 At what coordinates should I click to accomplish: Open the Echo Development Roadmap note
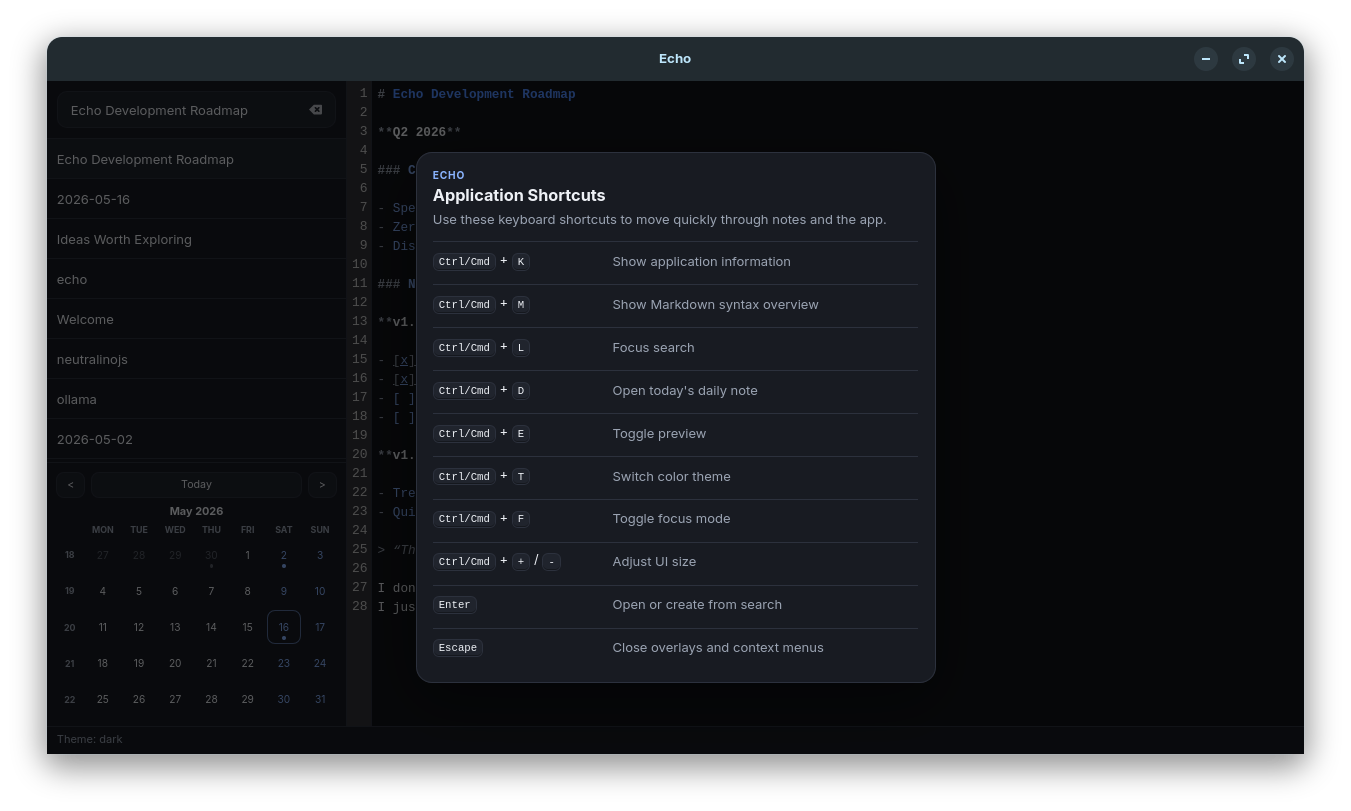click(x=196, y=159)
